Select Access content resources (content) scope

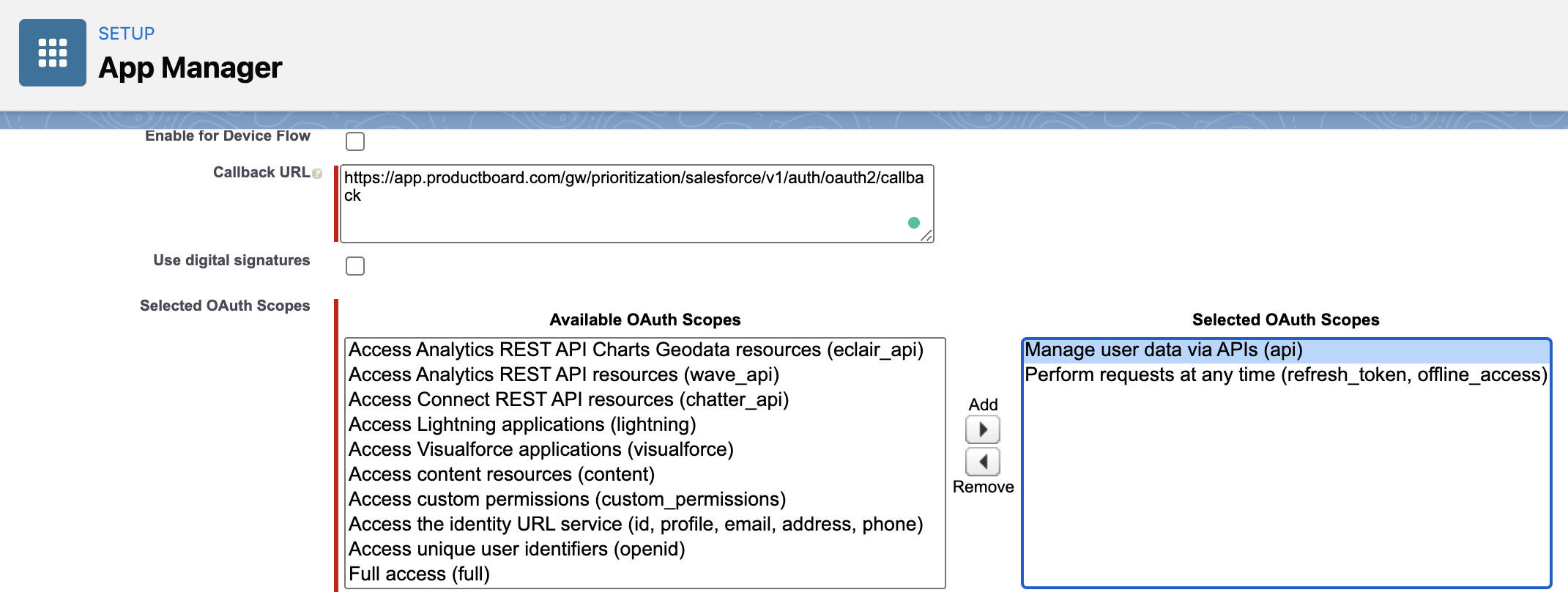pyautogui.click(x=644, y=475)
